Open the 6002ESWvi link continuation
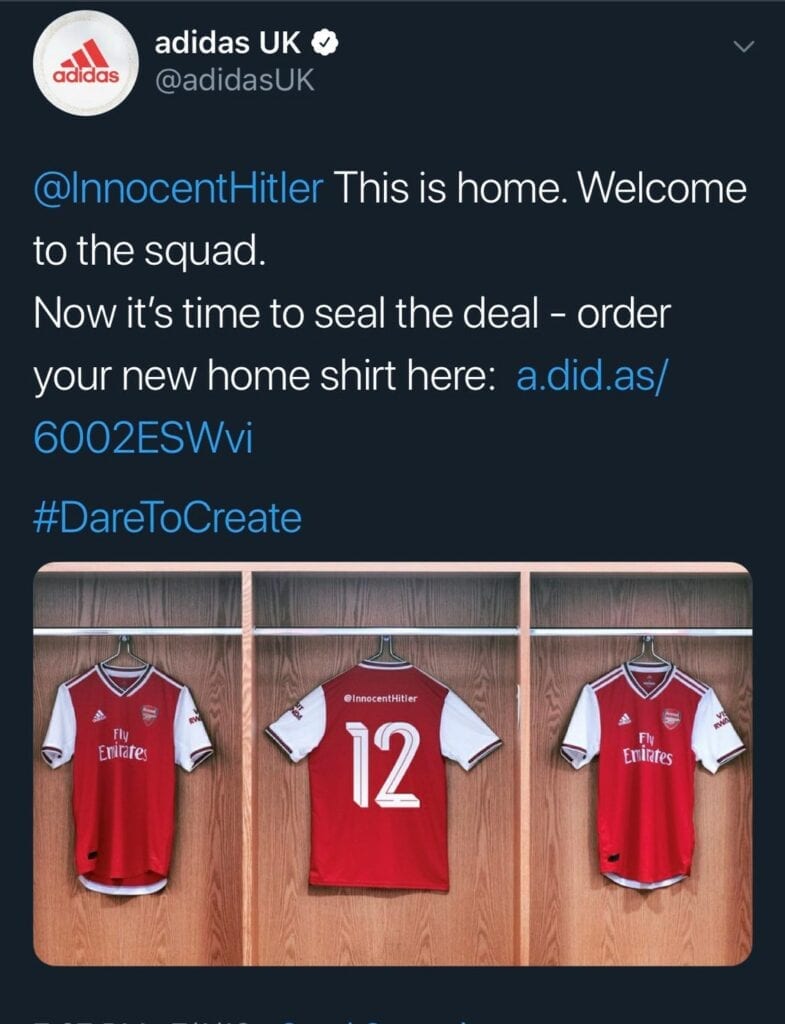 (142, 439)
